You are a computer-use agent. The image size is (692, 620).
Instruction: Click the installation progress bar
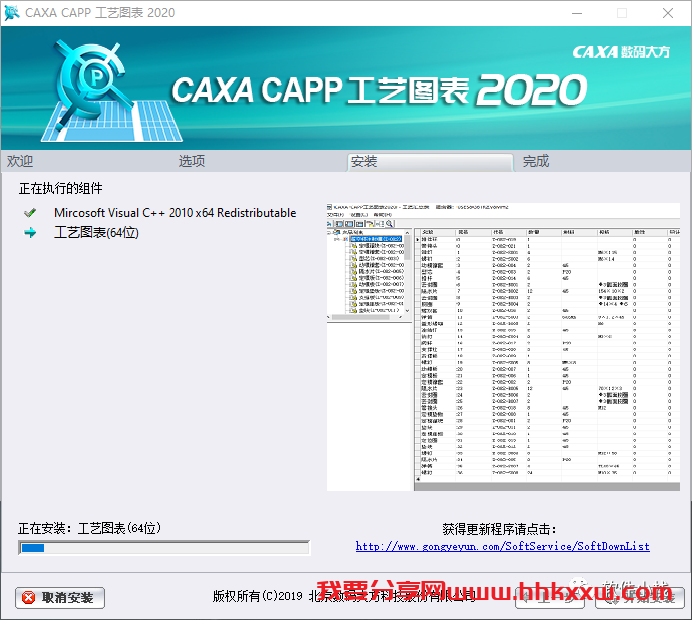click(x=164, y=548)
